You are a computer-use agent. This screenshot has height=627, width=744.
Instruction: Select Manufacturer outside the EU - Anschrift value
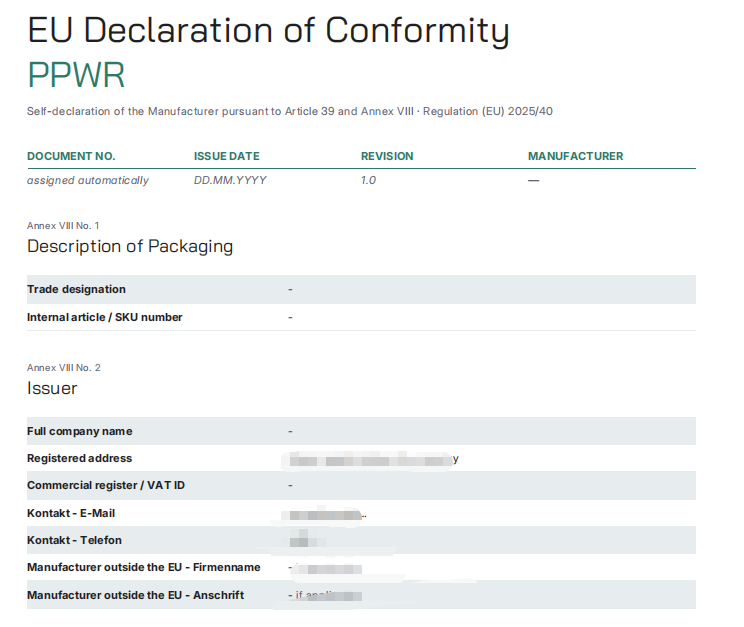point(326,595)
